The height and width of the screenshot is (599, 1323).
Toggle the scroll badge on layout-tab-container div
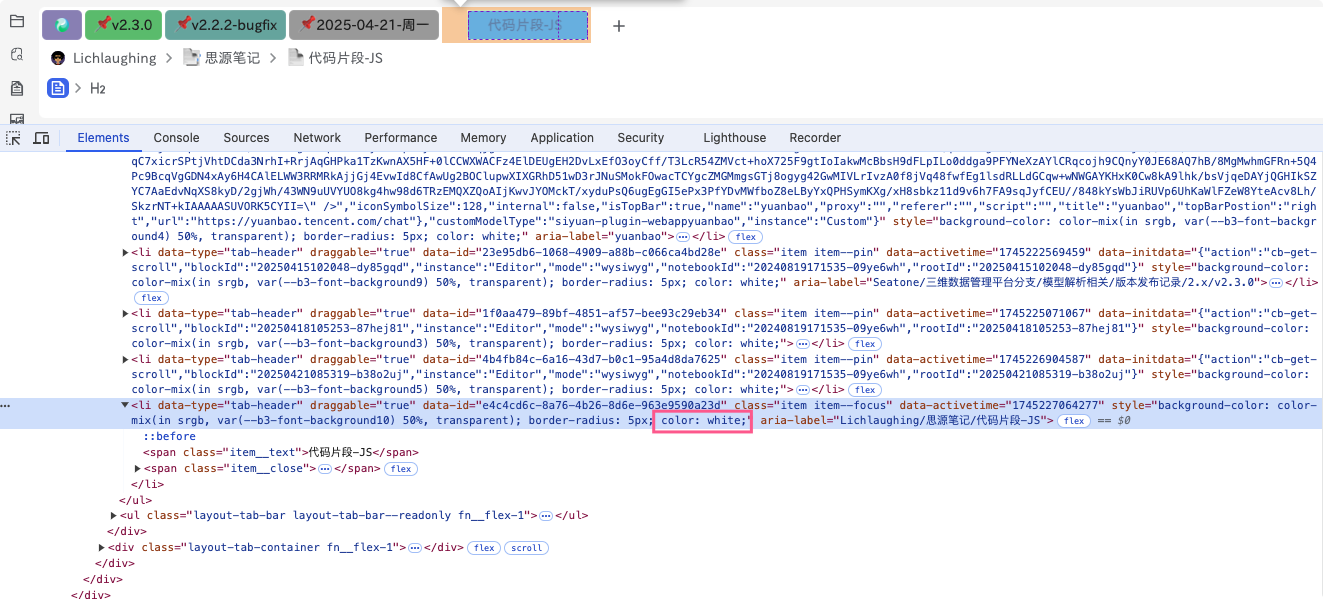(526, 548)
